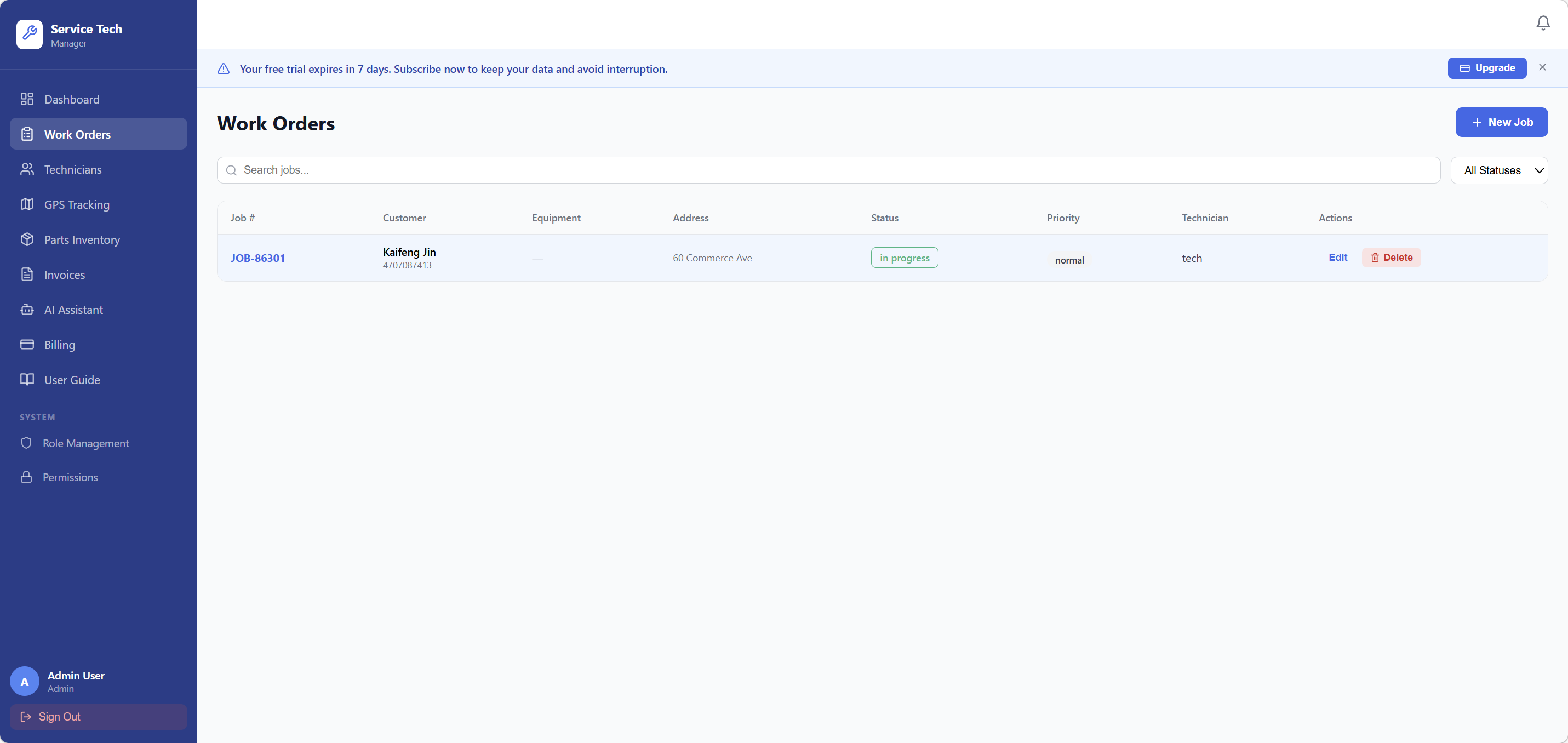The height and width of the screenshot is (743, 1568).
Task: Click the notification bell icon
Action: click(x=1542, y=23)
